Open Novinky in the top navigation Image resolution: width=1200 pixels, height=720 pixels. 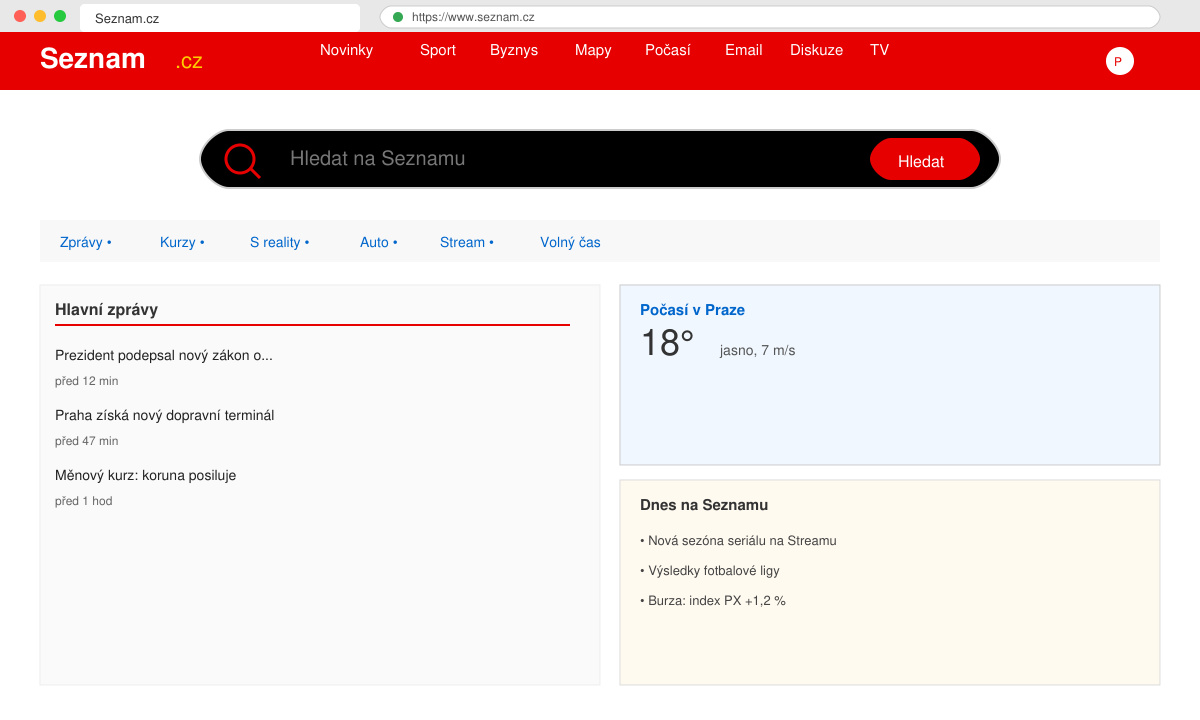346,50
